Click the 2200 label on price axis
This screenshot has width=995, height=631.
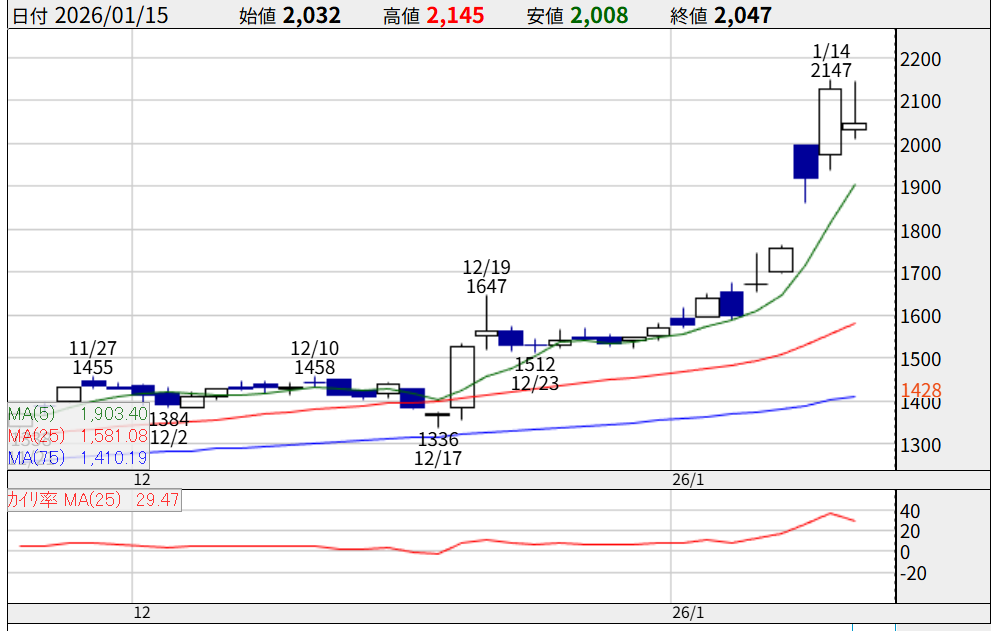click(920, 60)
